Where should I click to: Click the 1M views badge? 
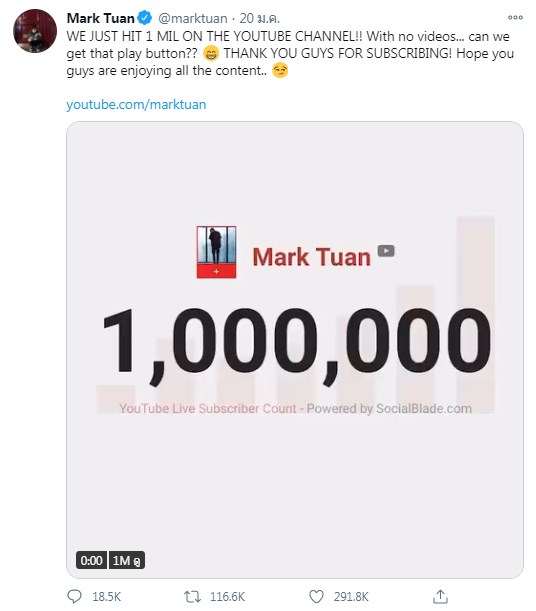point(127,560)
